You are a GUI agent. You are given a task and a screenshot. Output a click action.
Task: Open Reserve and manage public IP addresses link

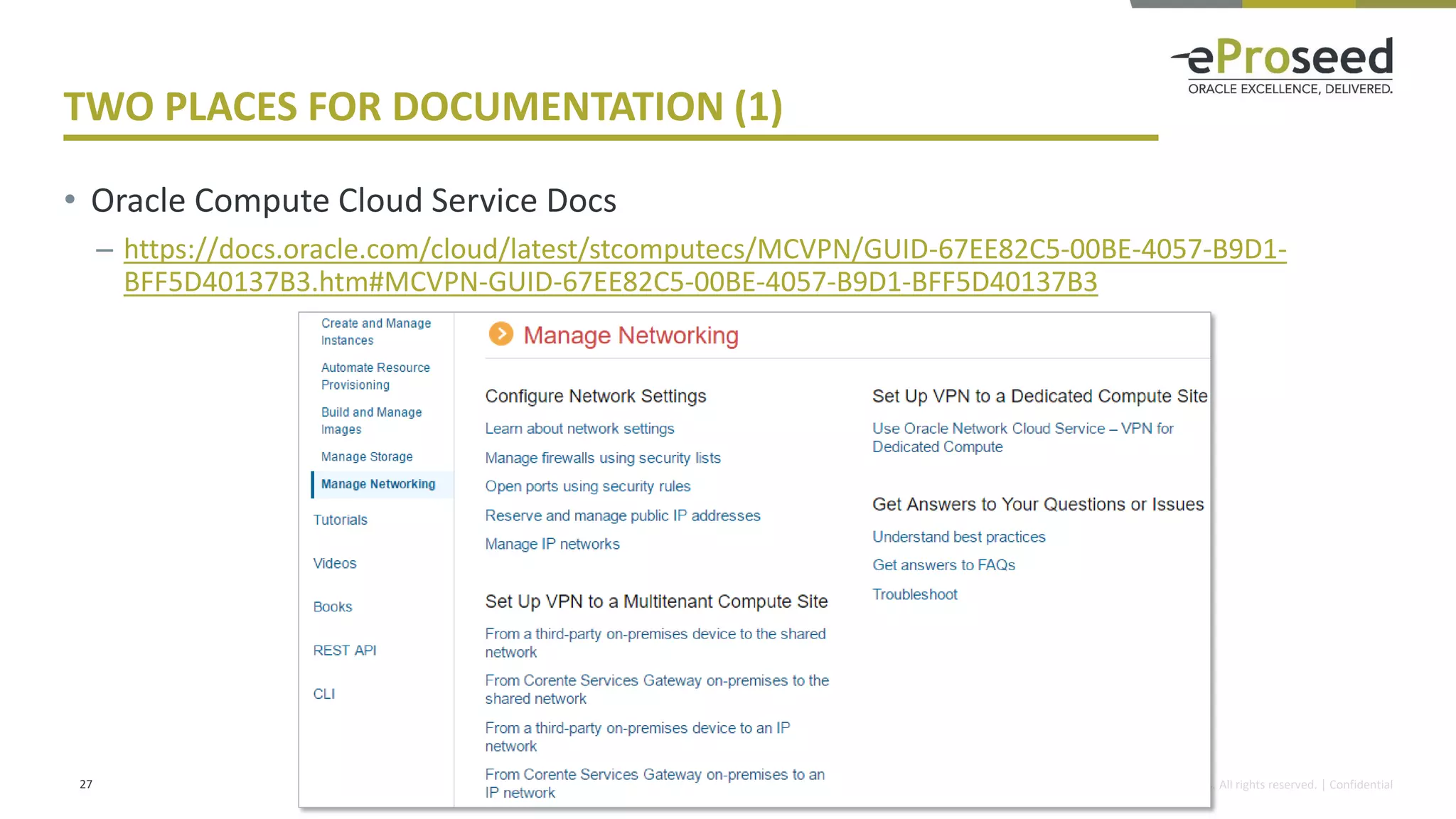623,515
